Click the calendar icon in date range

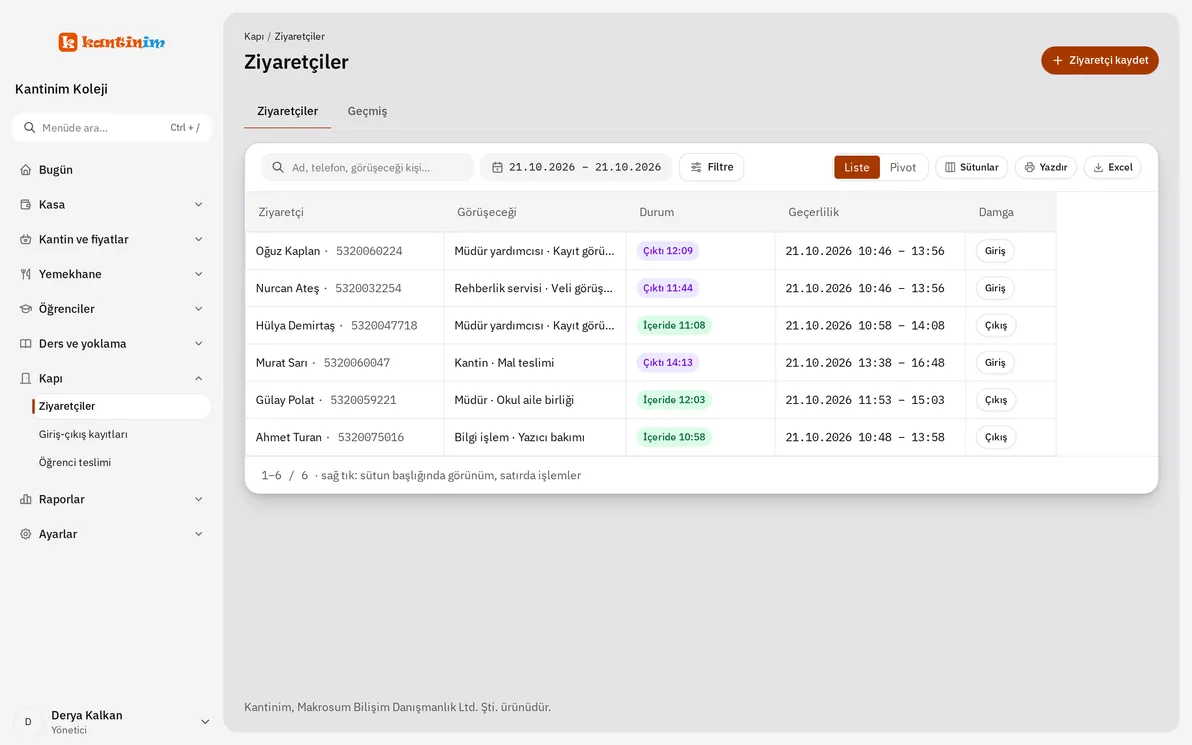497,167
